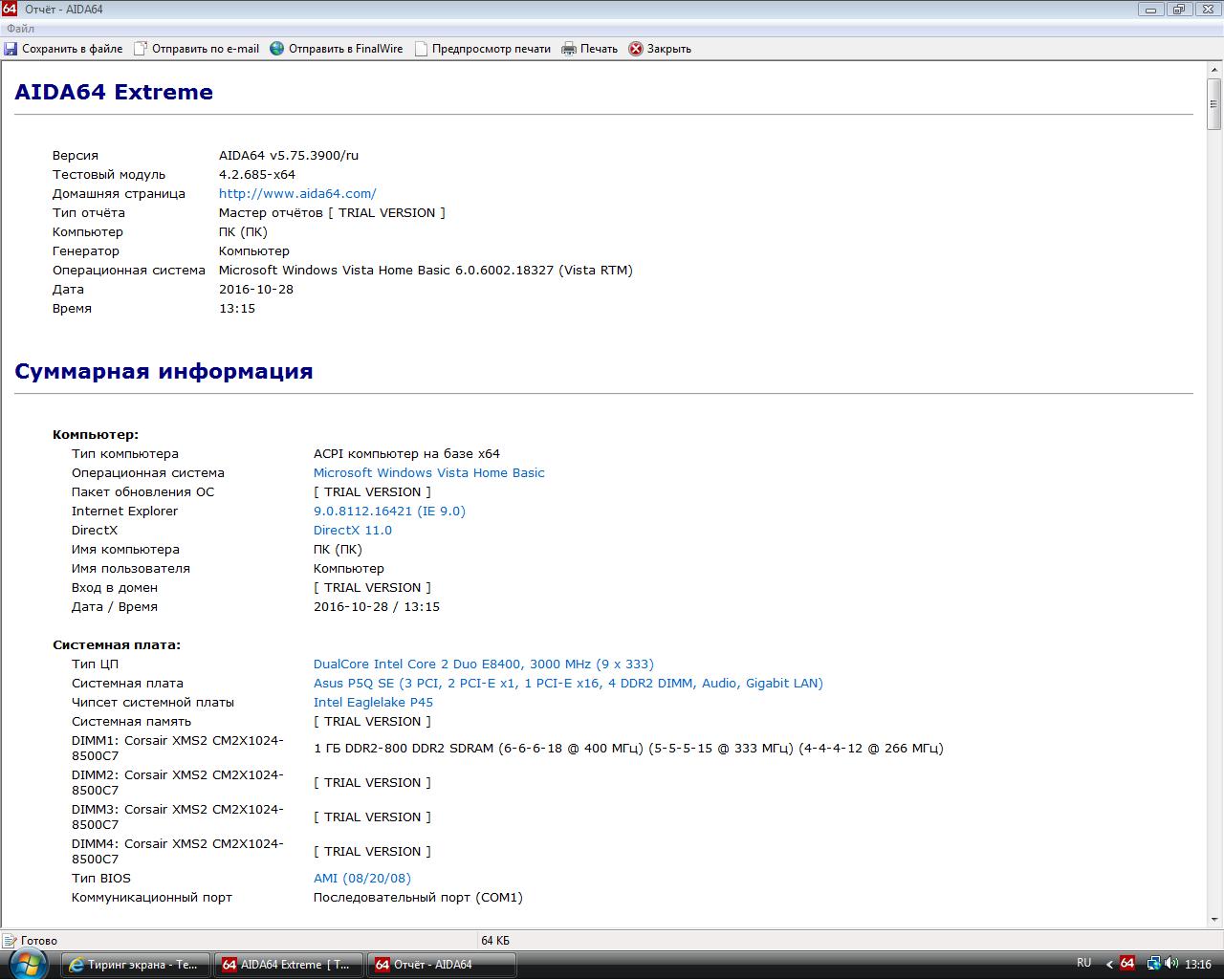Click the Пакет обновления ОС label

[143, 491]
